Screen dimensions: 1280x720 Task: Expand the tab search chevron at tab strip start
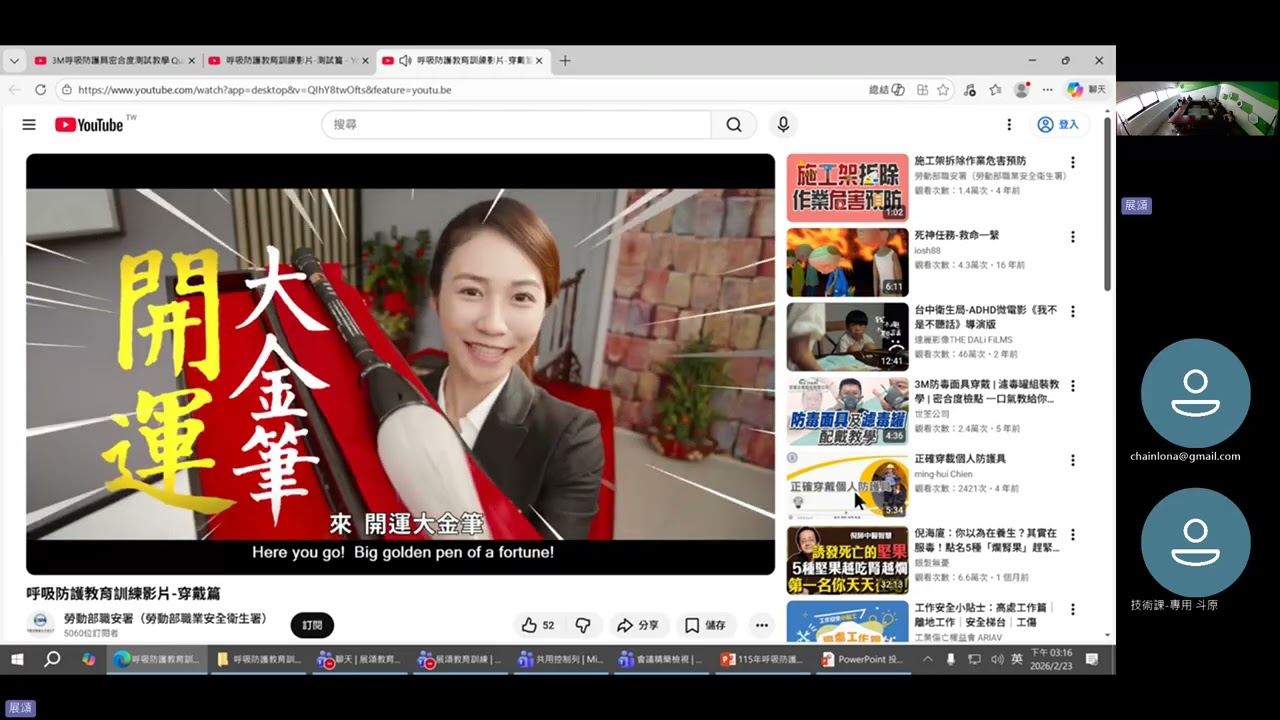[x=14, y=60]
